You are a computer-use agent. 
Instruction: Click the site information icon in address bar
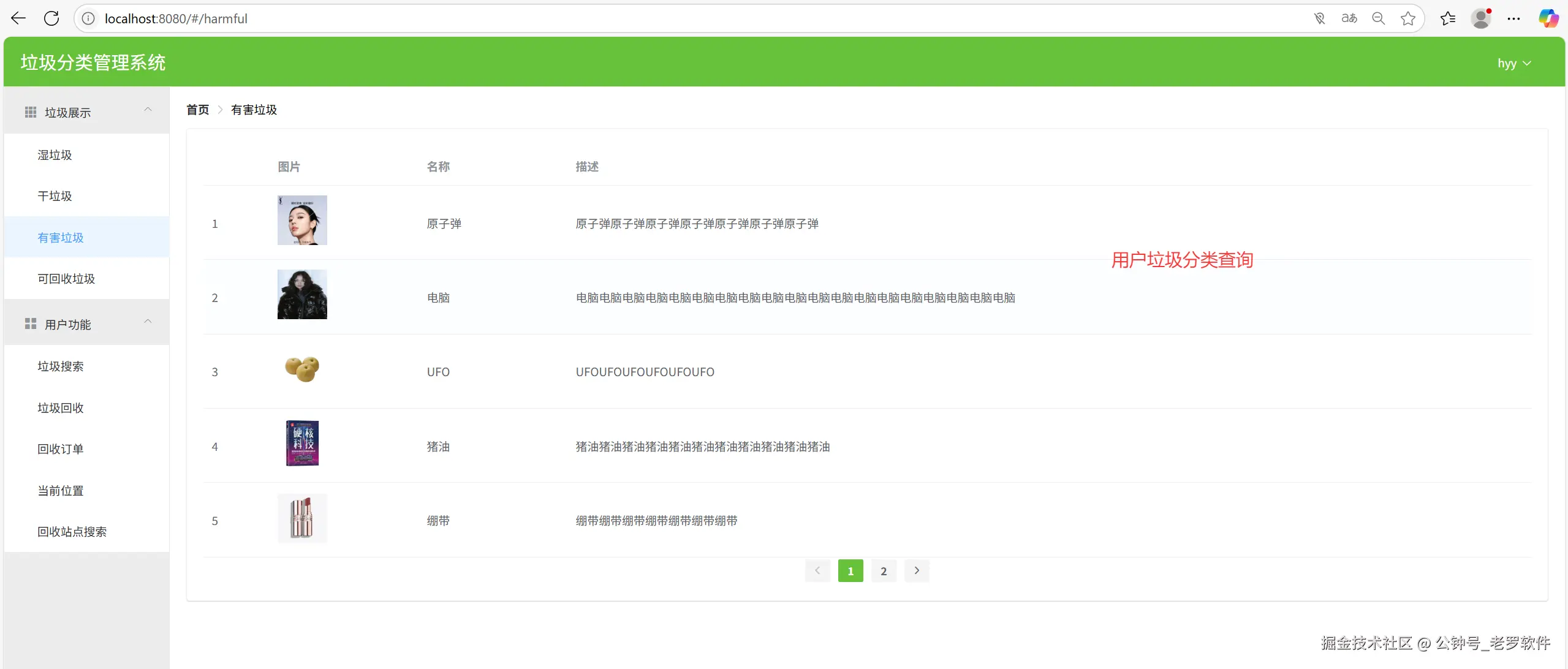(88, 18)
